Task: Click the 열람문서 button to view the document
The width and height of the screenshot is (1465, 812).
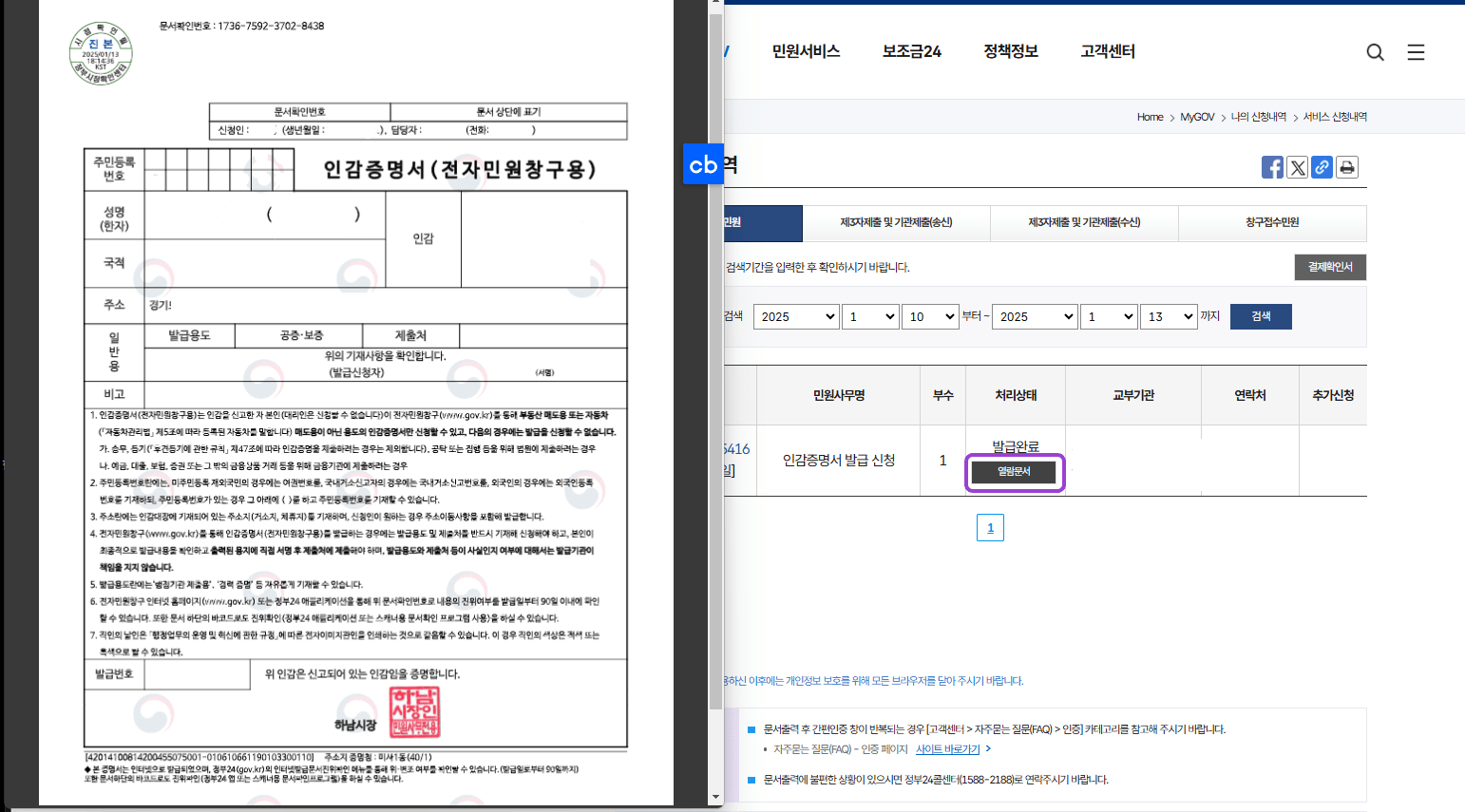Action: tap(1013, 472)
